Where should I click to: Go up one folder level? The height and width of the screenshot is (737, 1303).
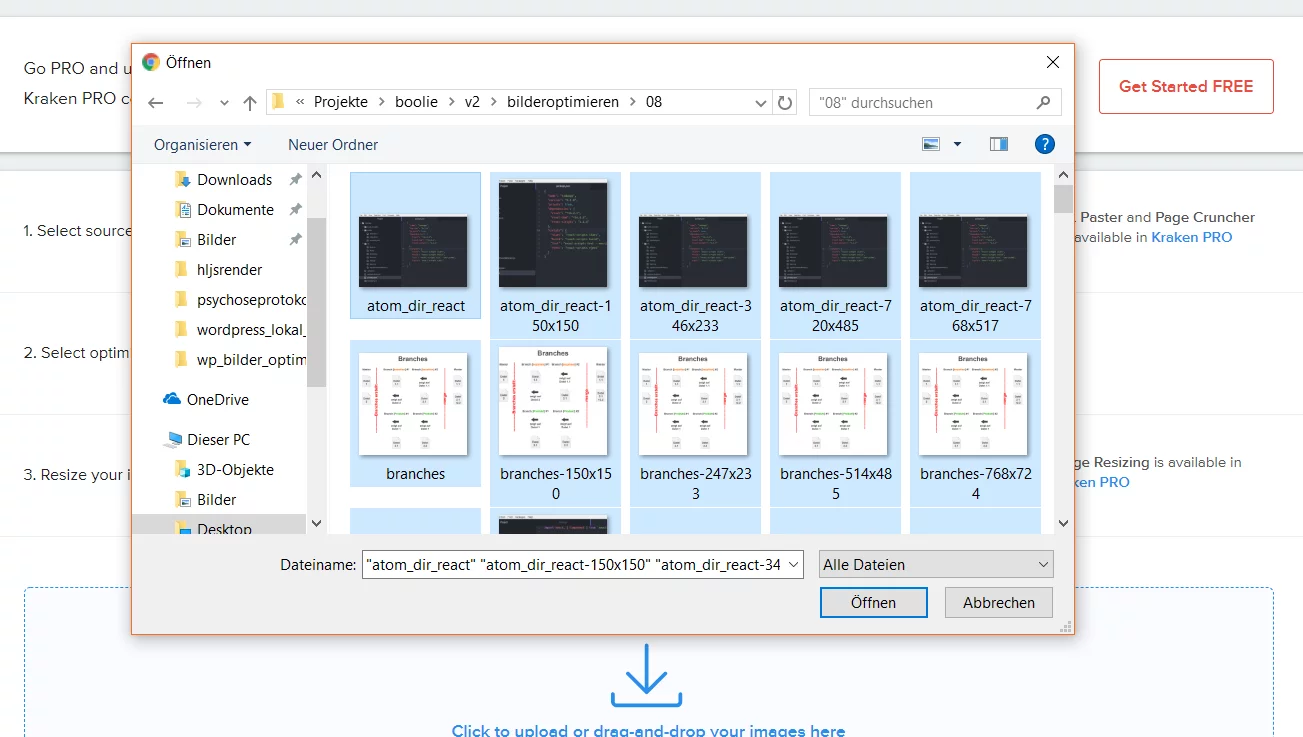[x=250, y=102]
